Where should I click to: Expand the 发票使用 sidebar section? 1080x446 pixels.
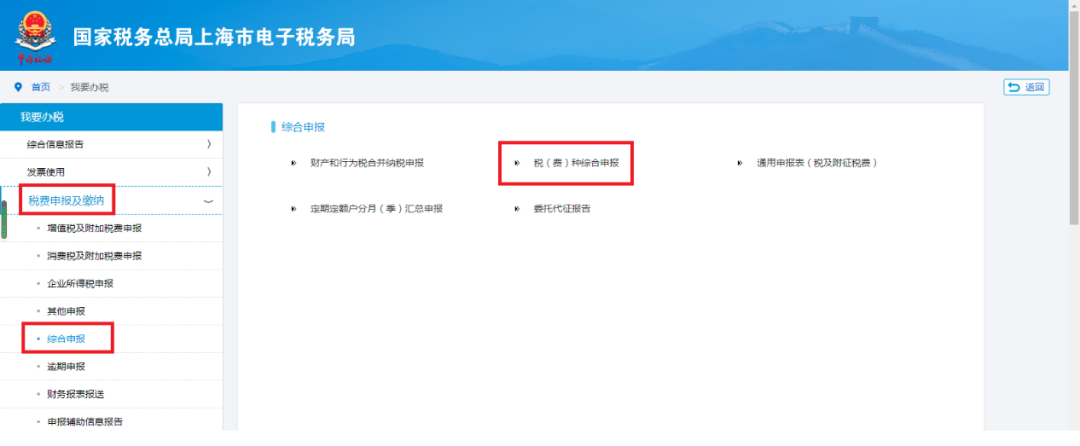pyautogui.click(x=209, y=172)
